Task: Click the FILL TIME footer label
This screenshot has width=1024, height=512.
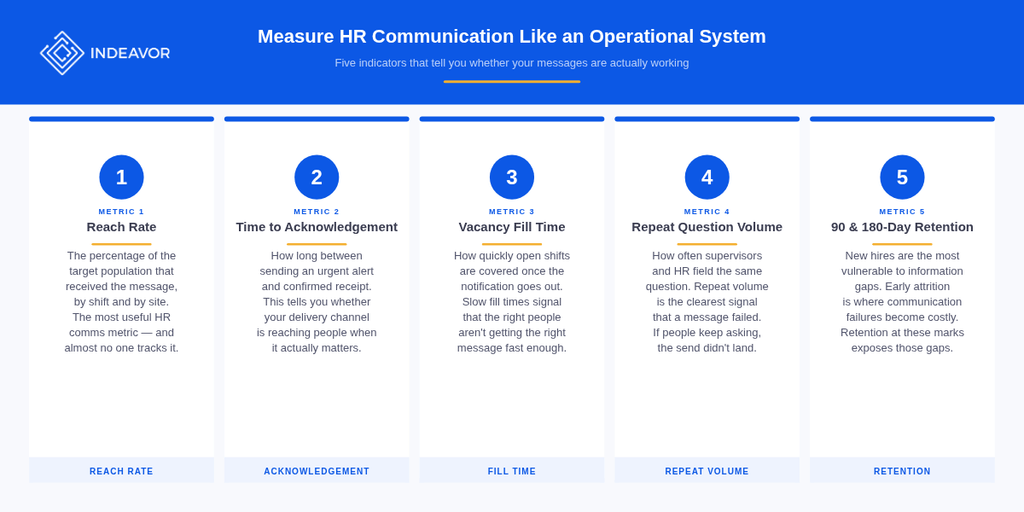Action: pyautogui.click(x=512, y=471)
